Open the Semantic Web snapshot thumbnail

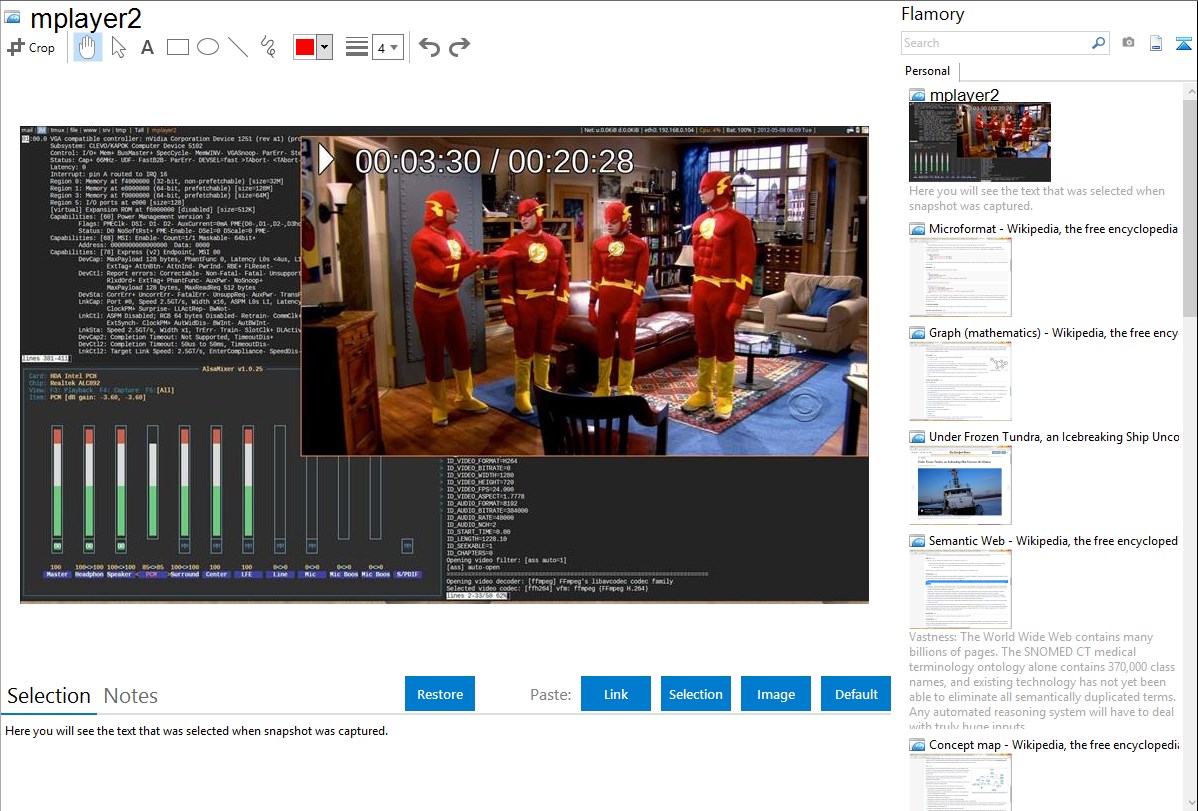point(960,588)
